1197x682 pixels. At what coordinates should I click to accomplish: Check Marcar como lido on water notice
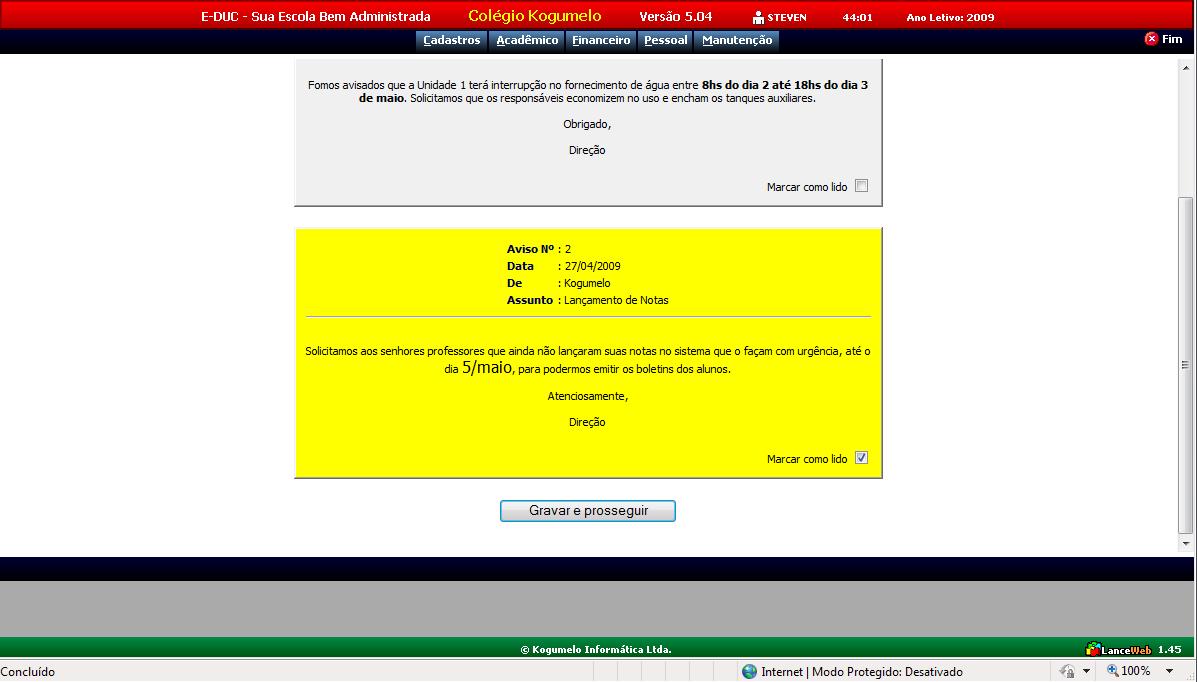point(861,186)
